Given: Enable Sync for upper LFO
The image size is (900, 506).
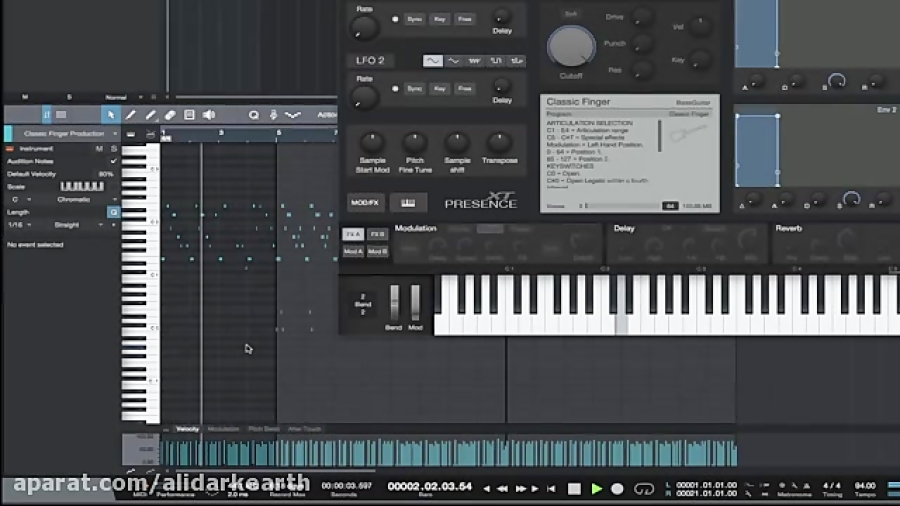Looking at the screenshot, I should pos(414,19).
